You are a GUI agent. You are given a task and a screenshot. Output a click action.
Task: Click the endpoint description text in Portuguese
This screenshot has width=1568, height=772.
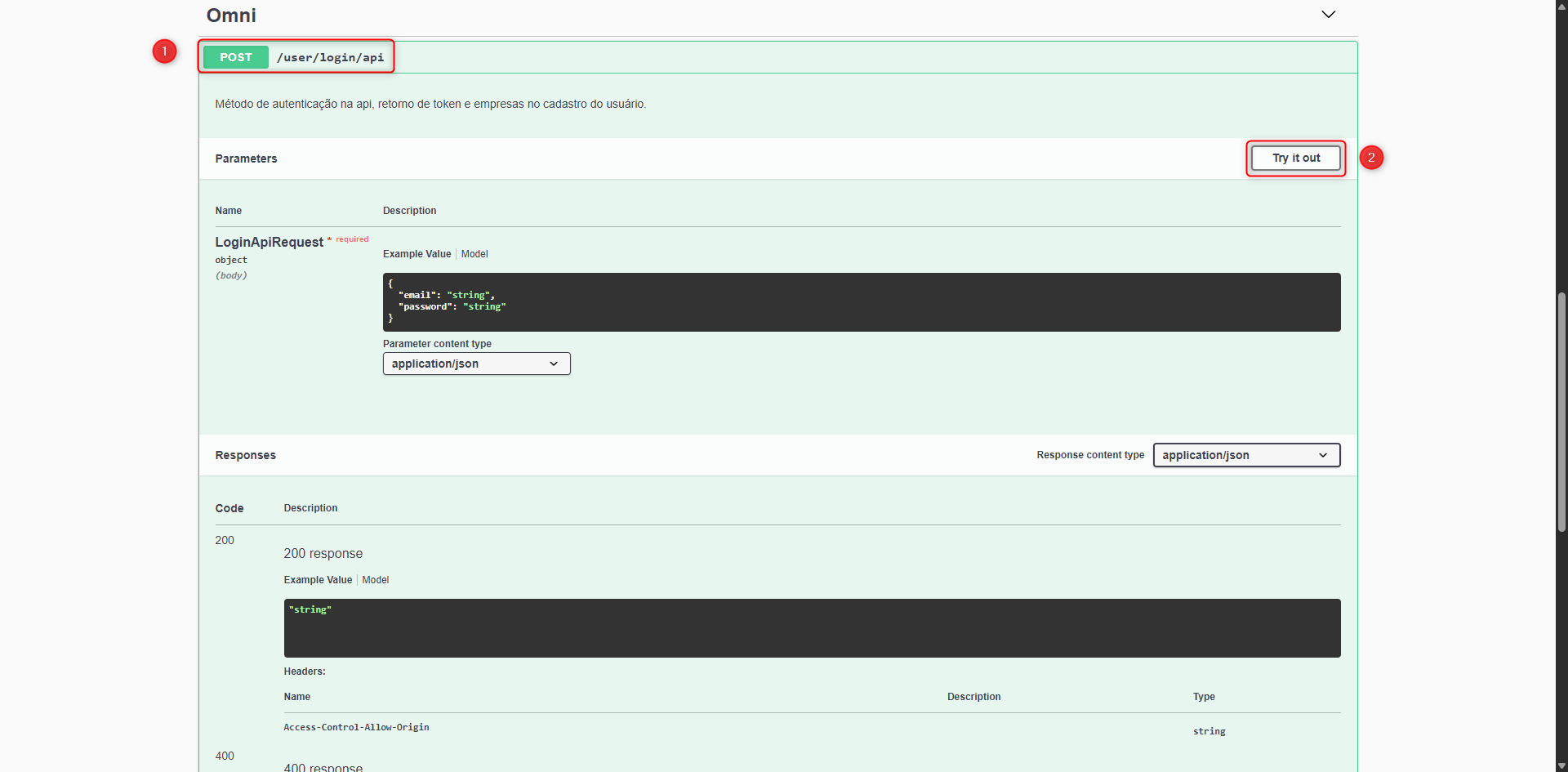[x=430, y=104]
